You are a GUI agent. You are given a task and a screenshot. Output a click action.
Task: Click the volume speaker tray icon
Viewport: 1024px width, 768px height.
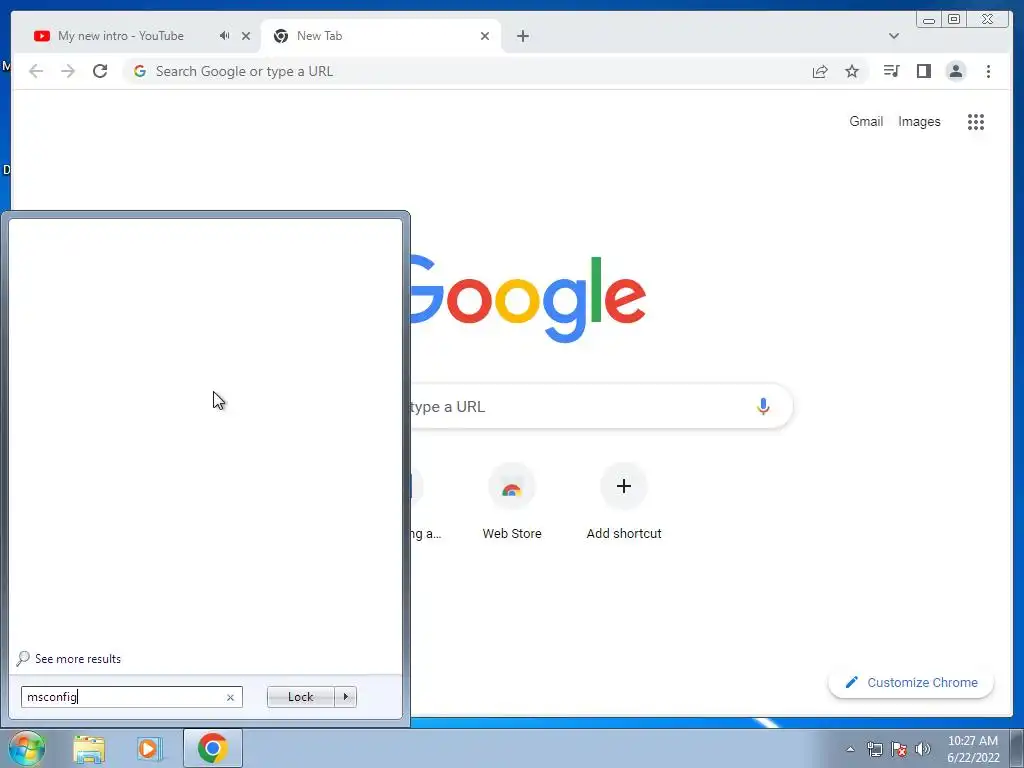tap(923, 749)
